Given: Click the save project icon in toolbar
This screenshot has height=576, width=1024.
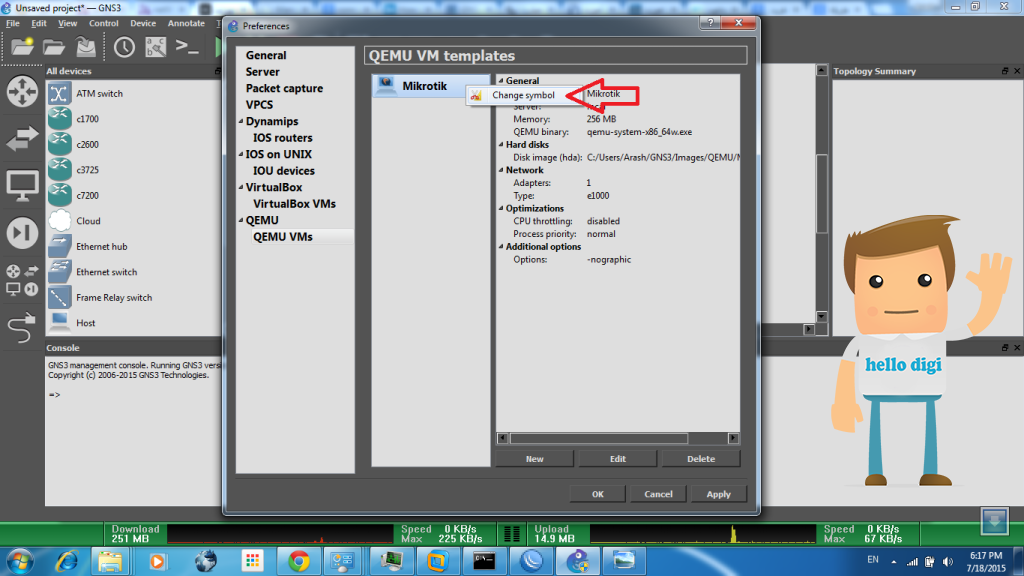Looking at the screenshot, I should (x=86, y=47).
